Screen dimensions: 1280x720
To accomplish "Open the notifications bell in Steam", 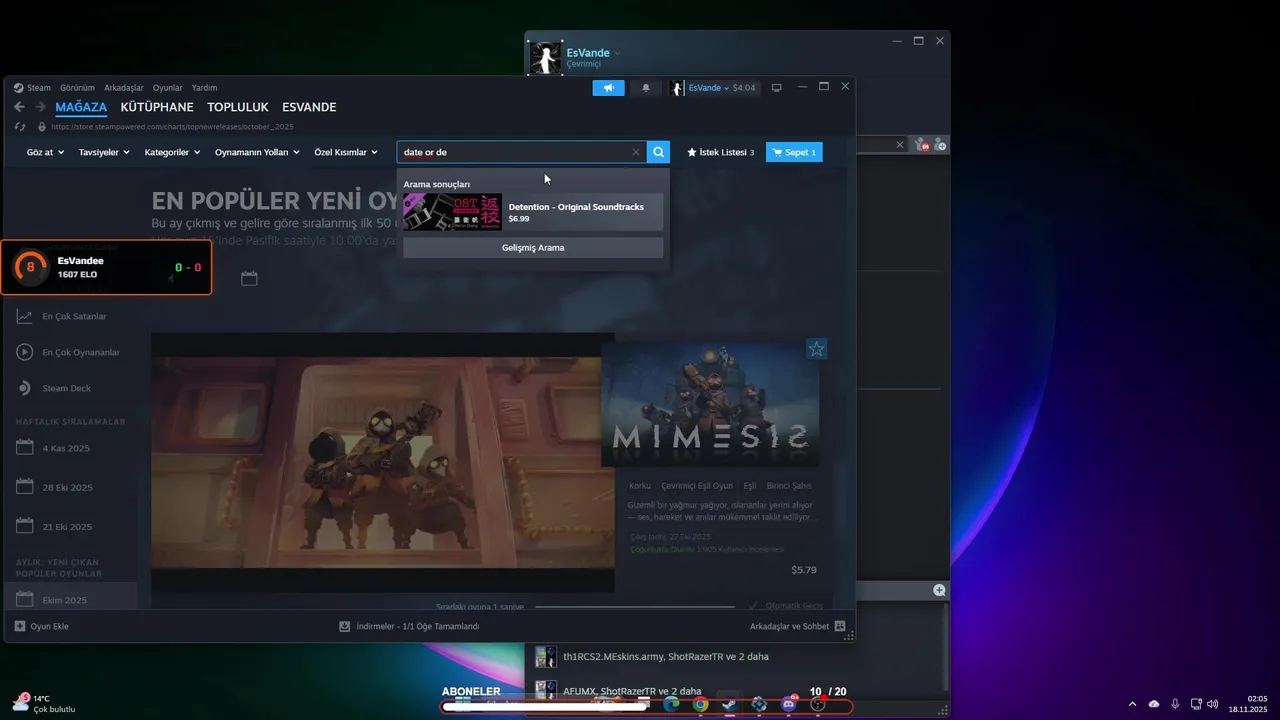I will 646,88.
